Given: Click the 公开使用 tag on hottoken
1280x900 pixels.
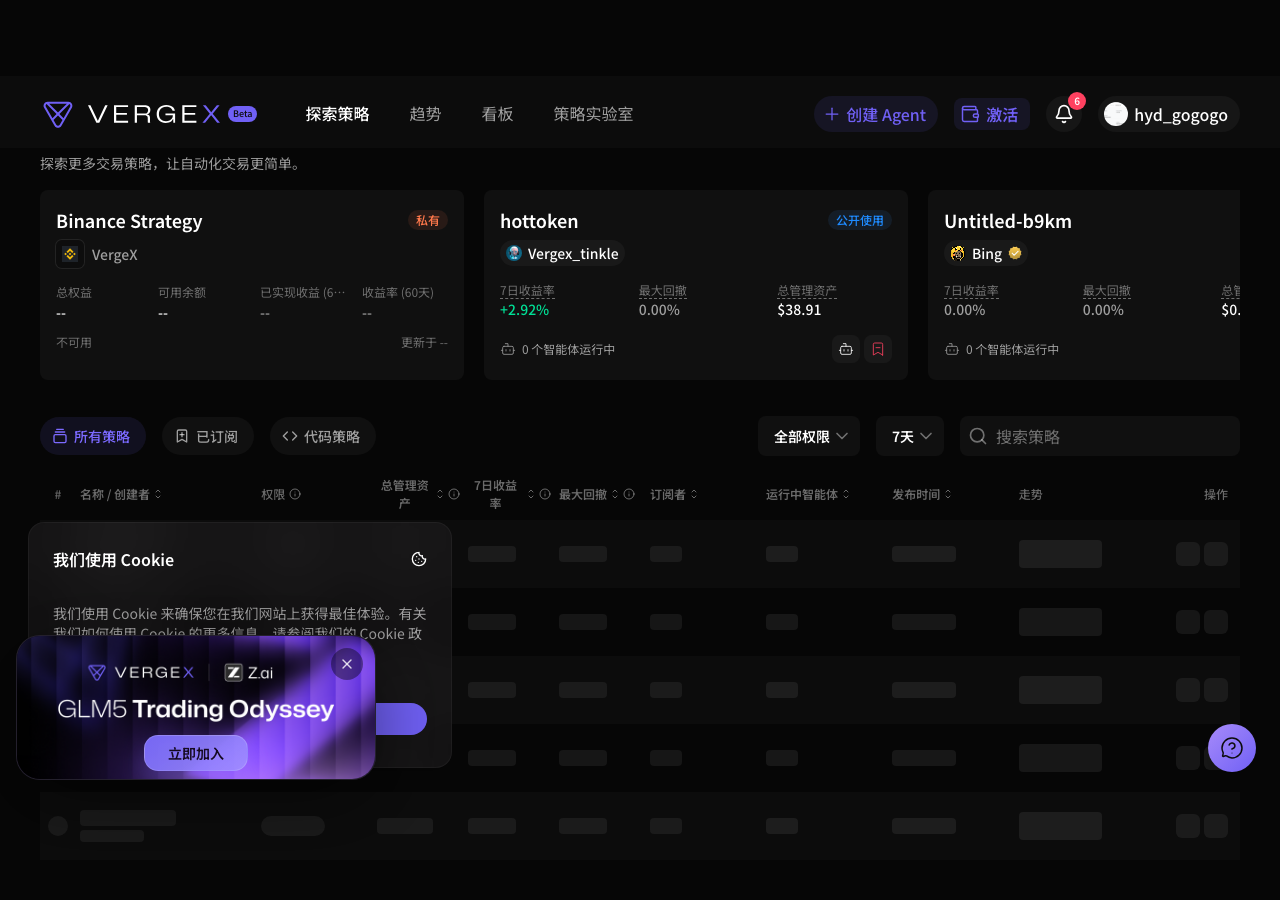Looking at the screenshot, I should click(860, 220).
